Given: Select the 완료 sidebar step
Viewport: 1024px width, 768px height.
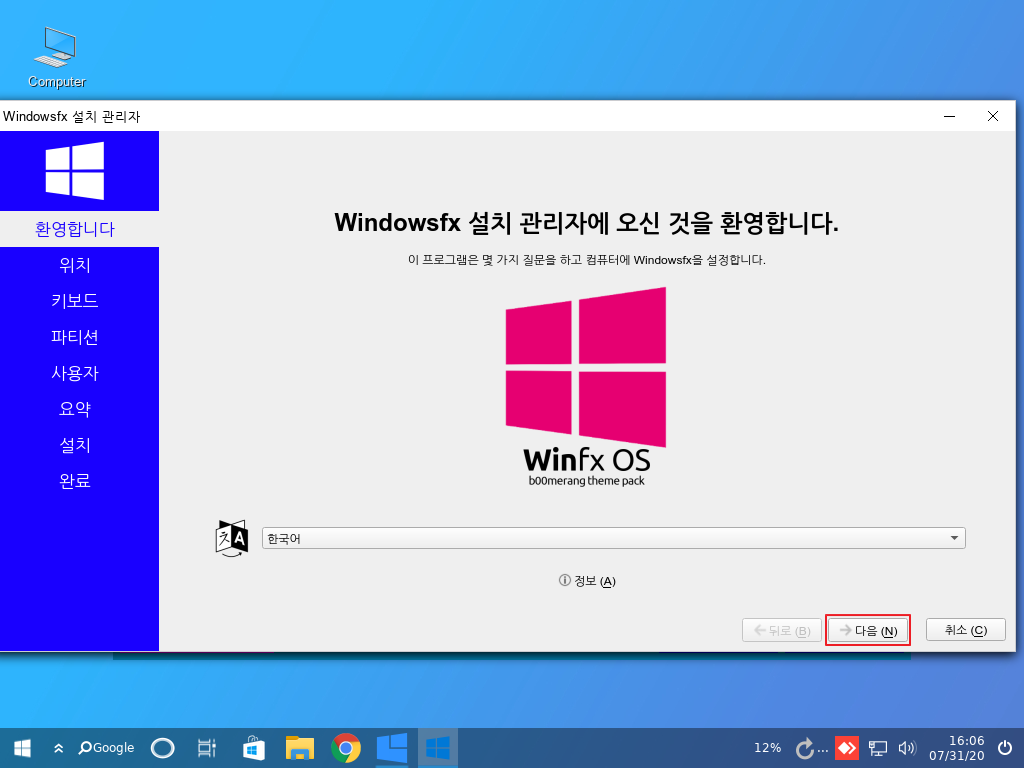Looking at the screenshot, I should [x=79, y=481].
